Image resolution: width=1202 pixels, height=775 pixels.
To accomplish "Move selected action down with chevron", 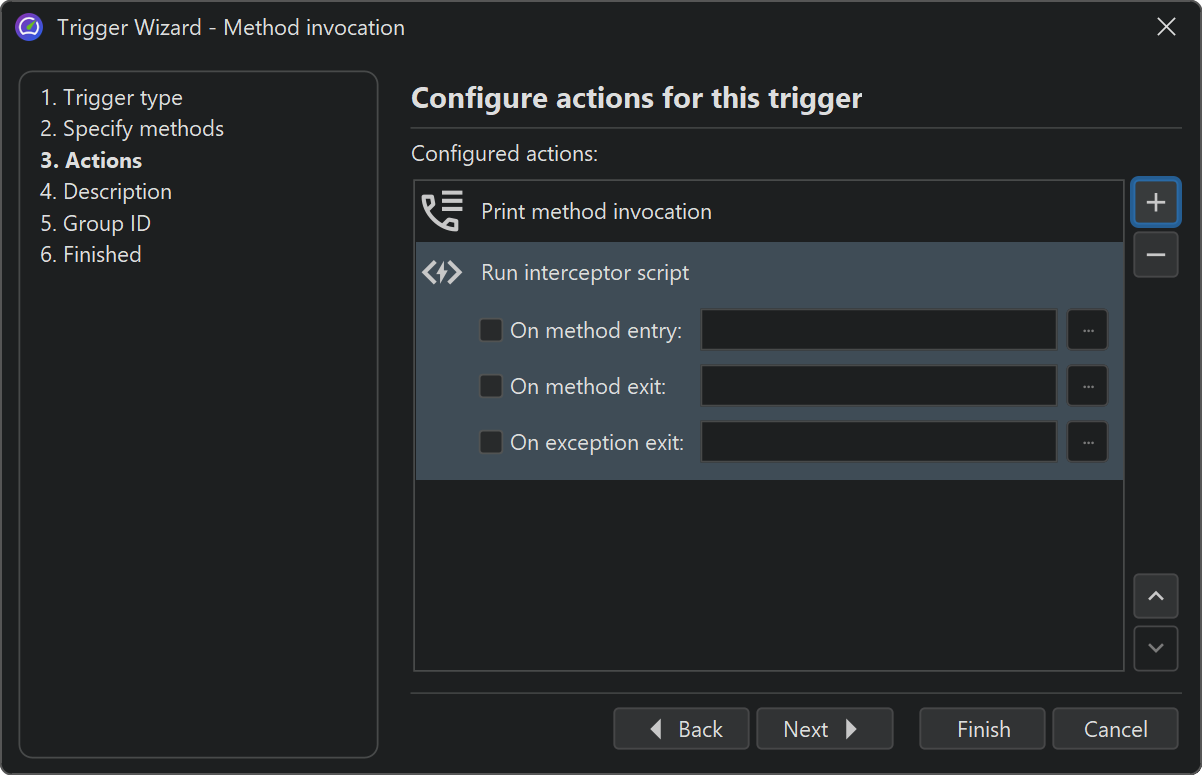I will (1156, 648).
